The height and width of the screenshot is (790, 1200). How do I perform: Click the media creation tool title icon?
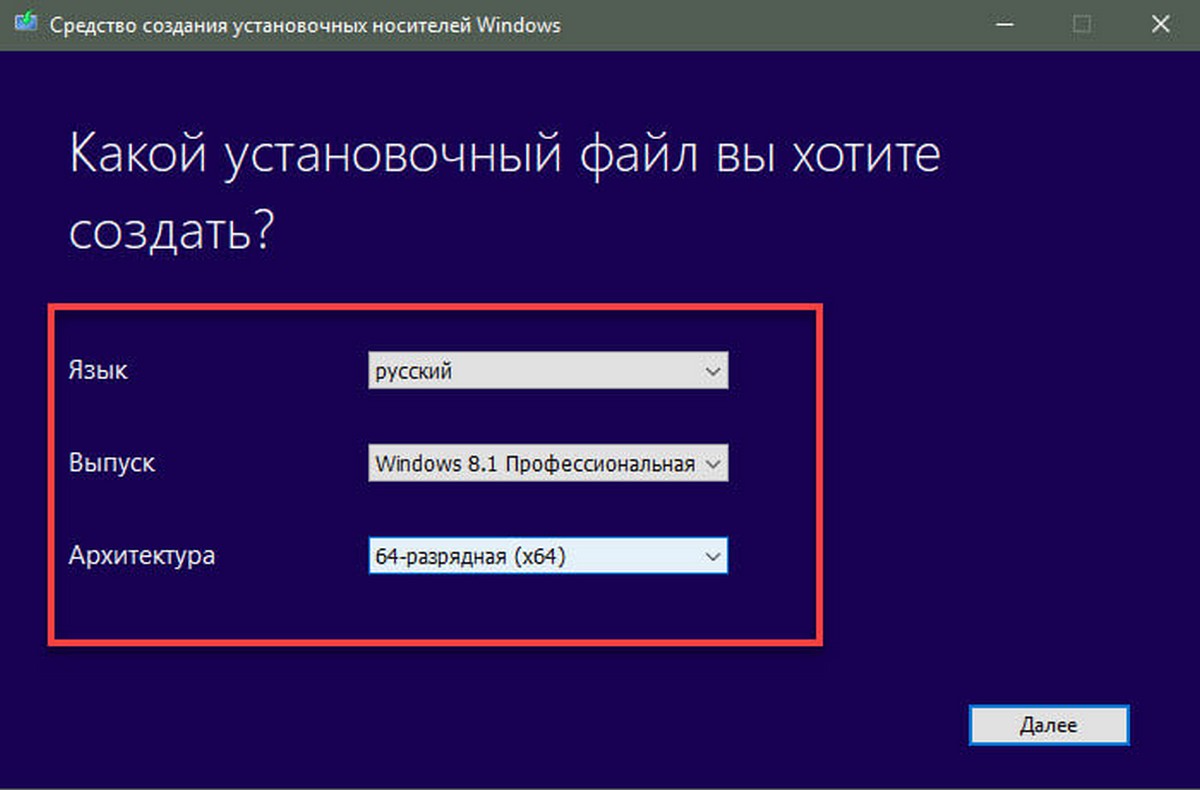coord(26,24)
